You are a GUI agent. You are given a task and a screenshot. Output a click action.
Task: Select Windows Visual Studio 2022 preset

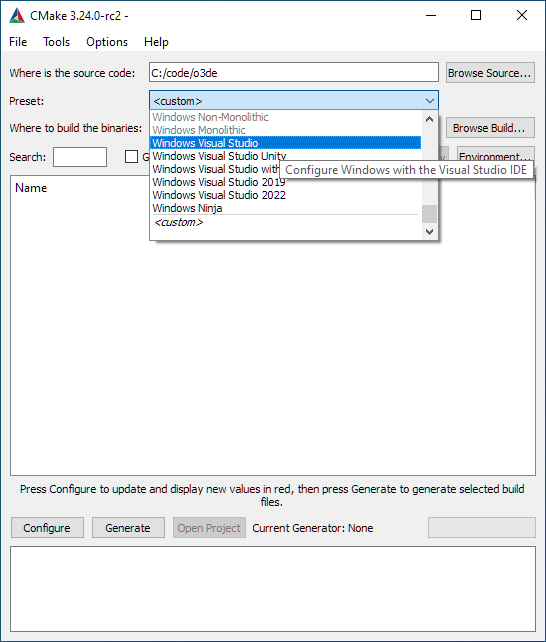coord(219,195)
